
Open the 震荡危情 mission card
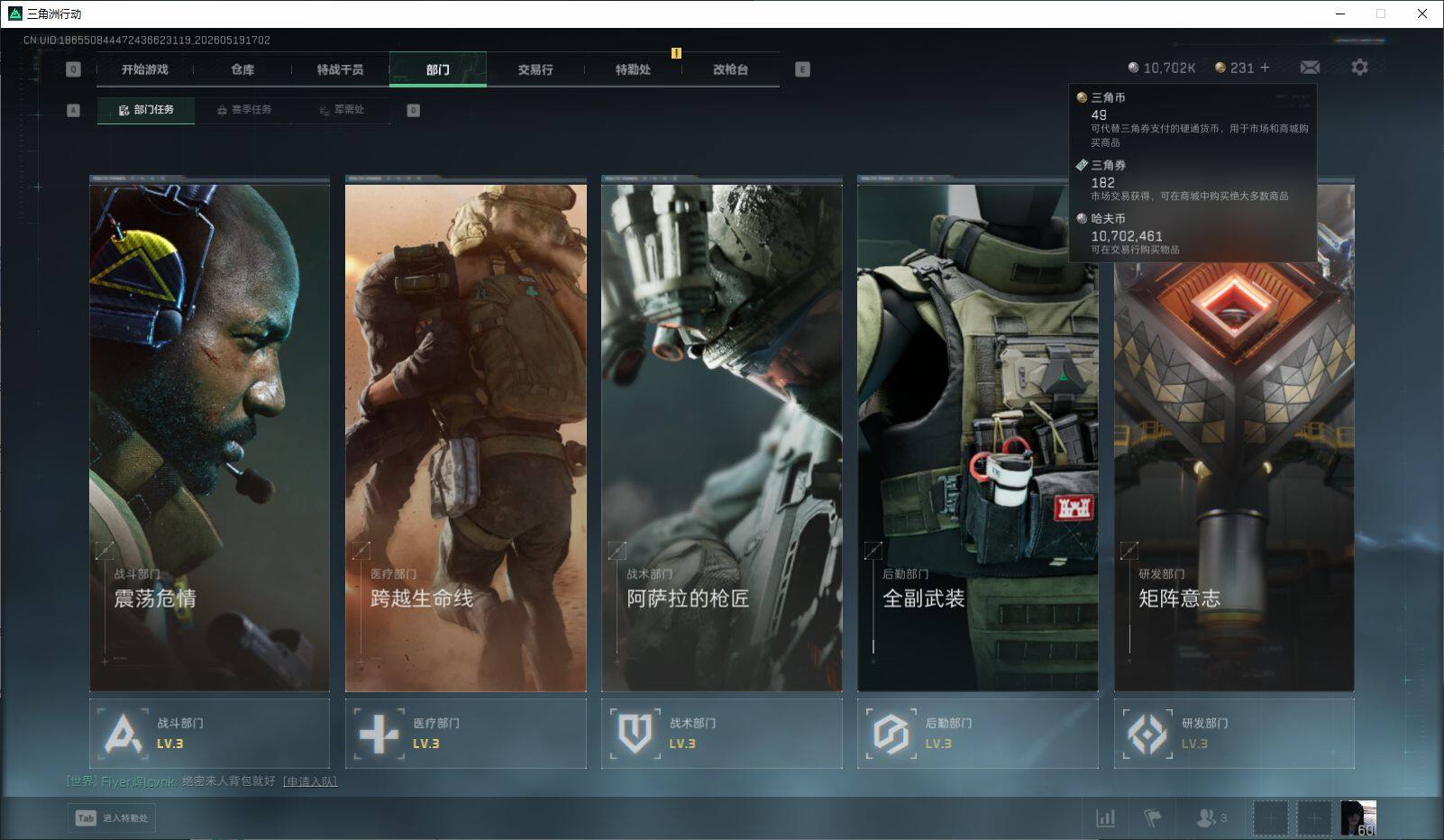click(209, 434)
